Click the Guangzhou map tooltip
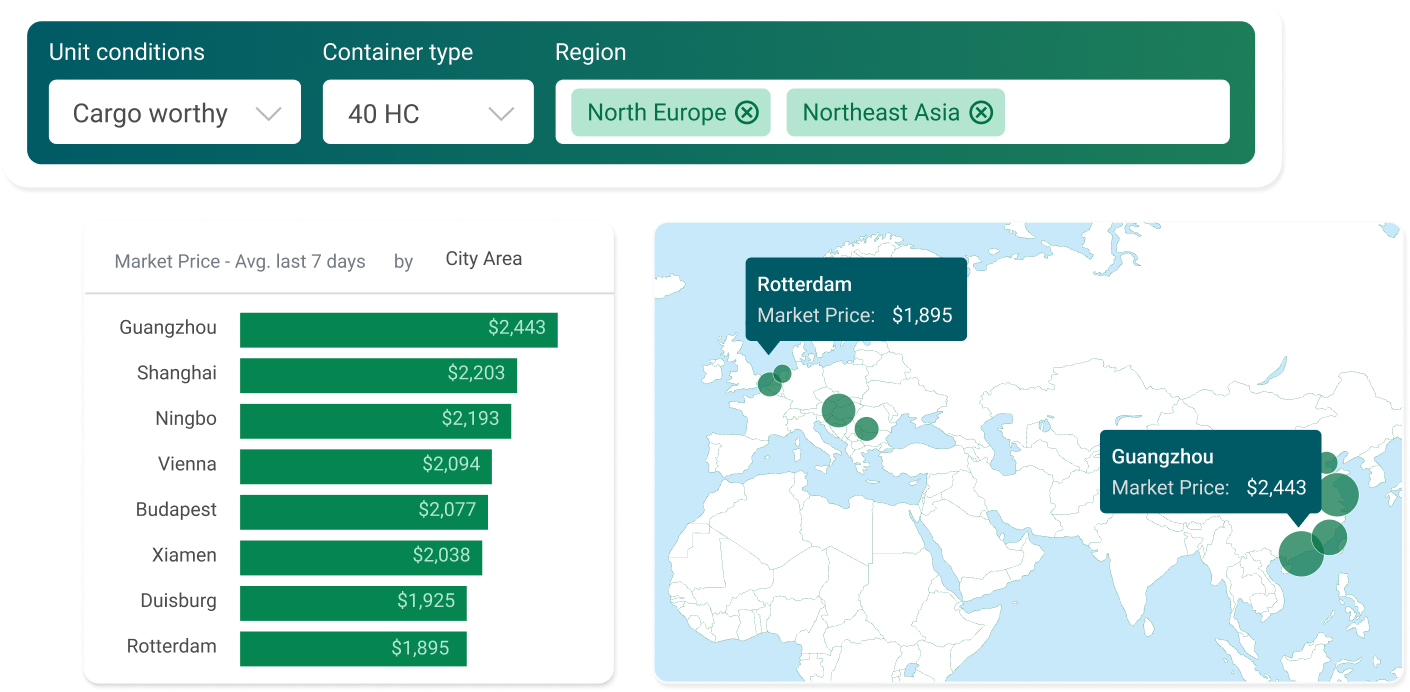Image resolution: width=1410 pixels, height=692 pixels. (x=1209, y=472)
